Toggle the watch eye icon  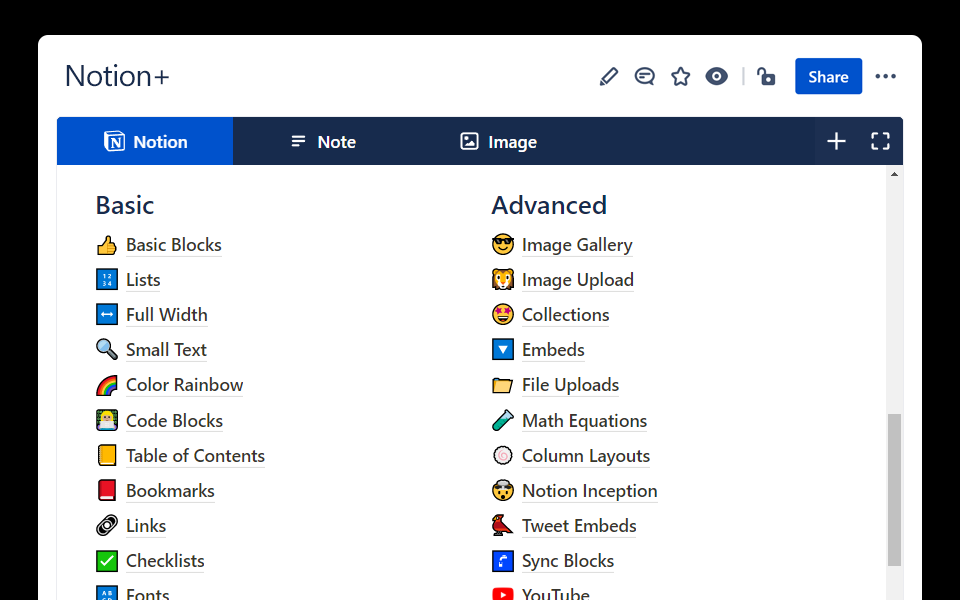[x=716, y=77]
